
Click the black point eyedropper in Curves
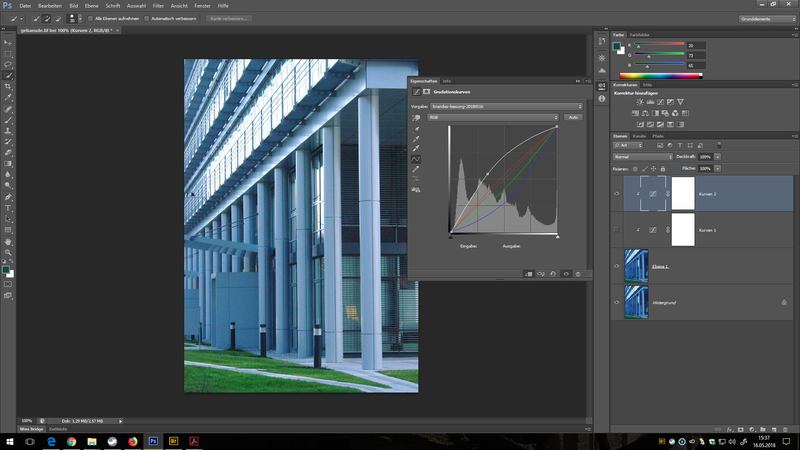416,129
